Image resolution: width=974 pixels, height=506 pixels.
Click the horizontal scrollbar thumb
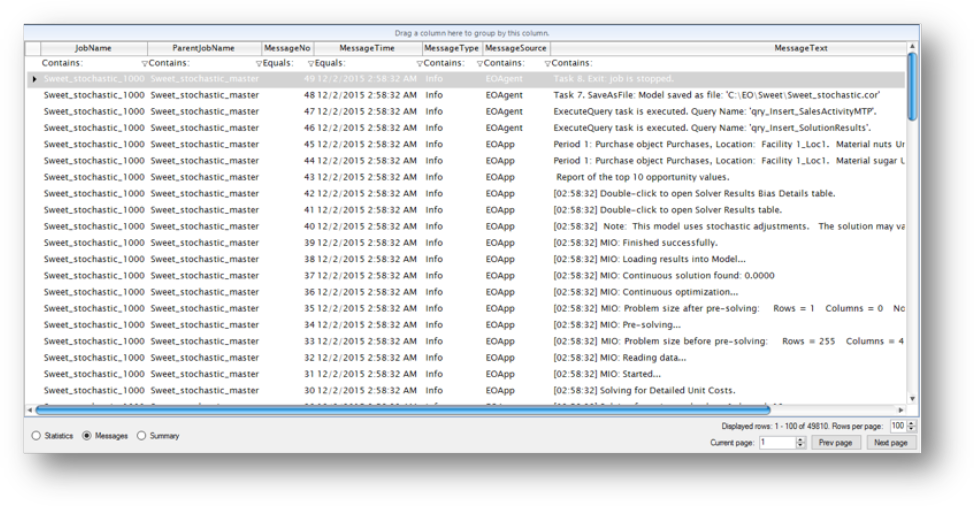400,409
